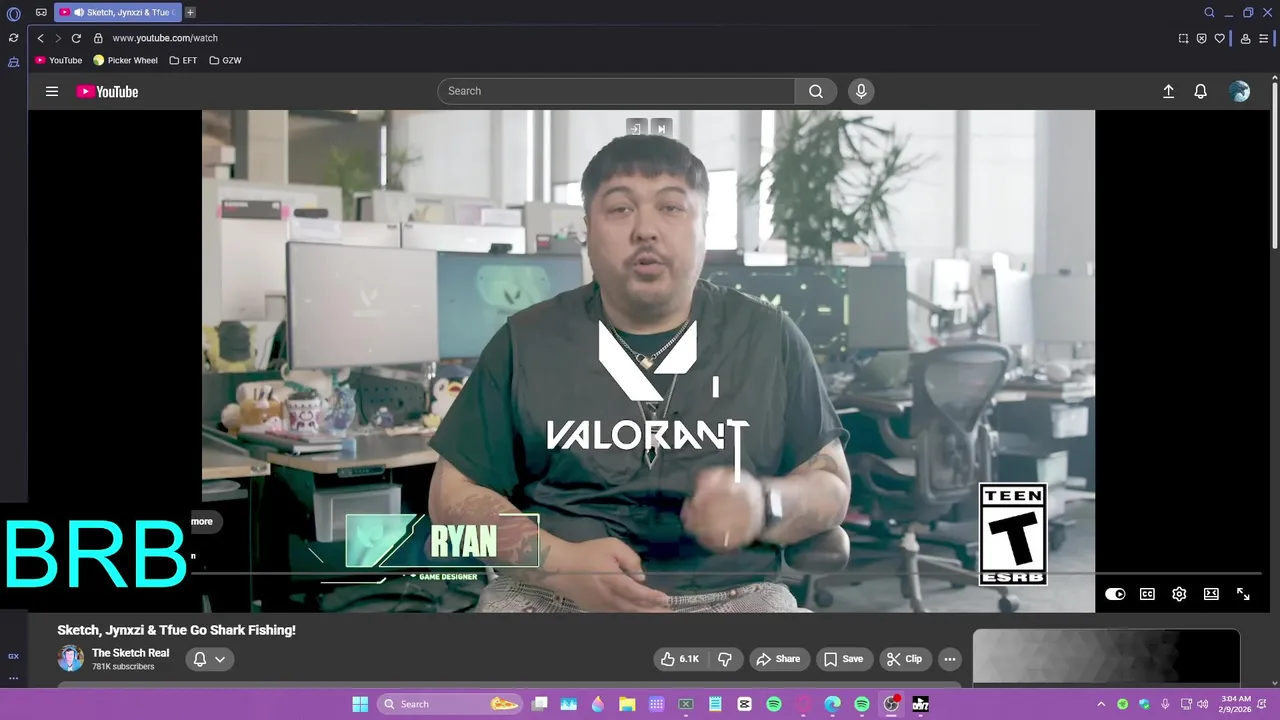
Task: Open the ad blocker shield icon
Action: click(1201, 38)
